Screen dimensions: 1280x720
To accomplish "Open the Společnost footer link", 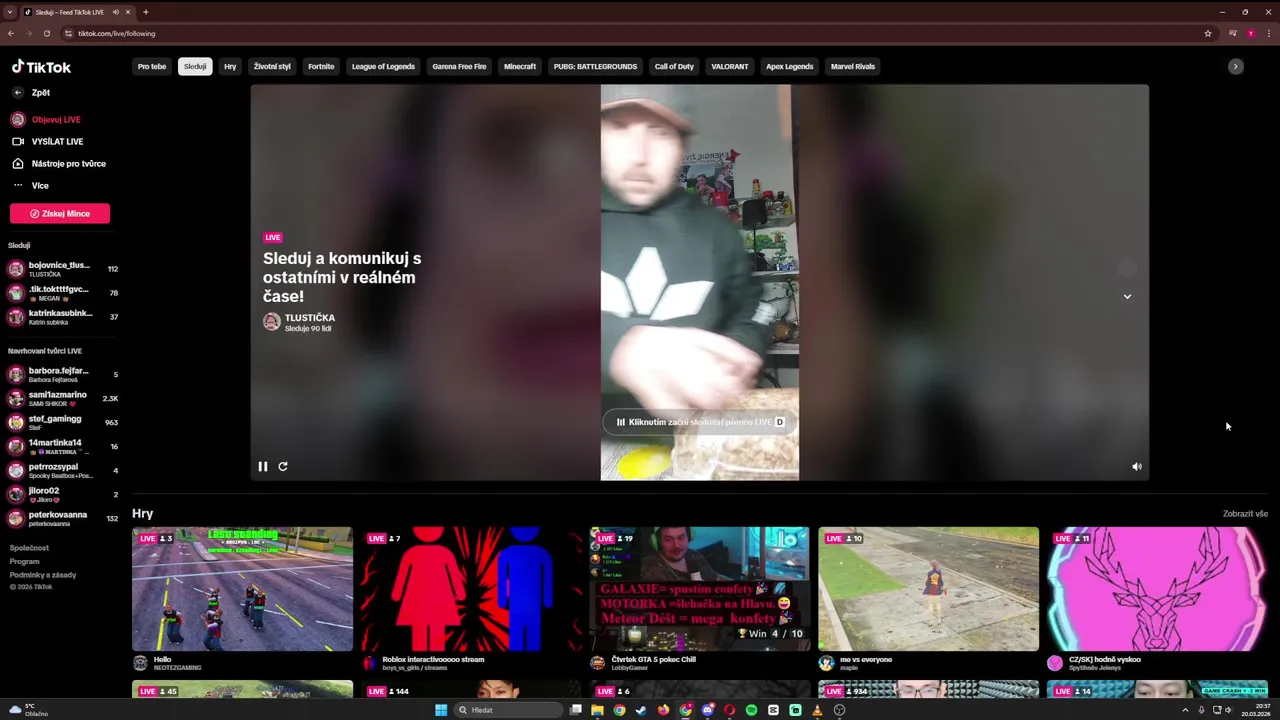I will pyautogui.click(x=29, y=548).
